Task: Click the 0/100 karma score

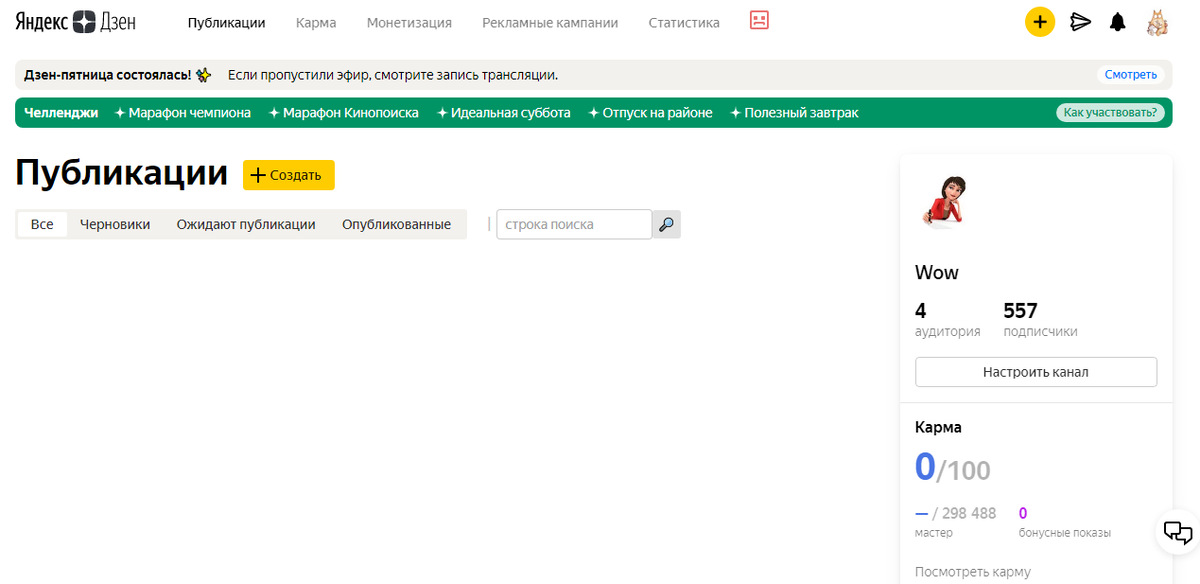Action: [953, 467]
